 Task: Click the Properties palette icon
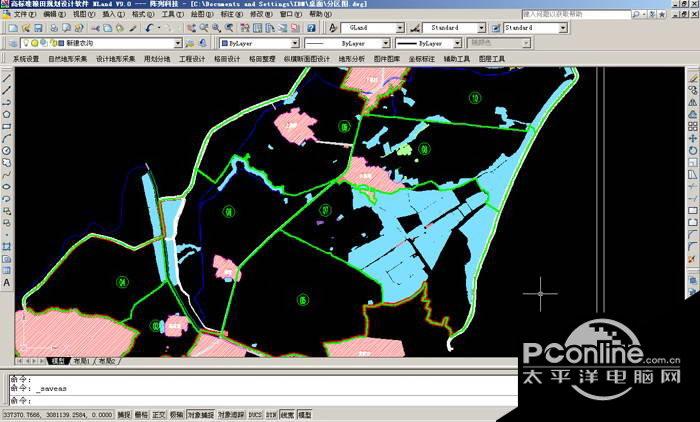[245, 28]
